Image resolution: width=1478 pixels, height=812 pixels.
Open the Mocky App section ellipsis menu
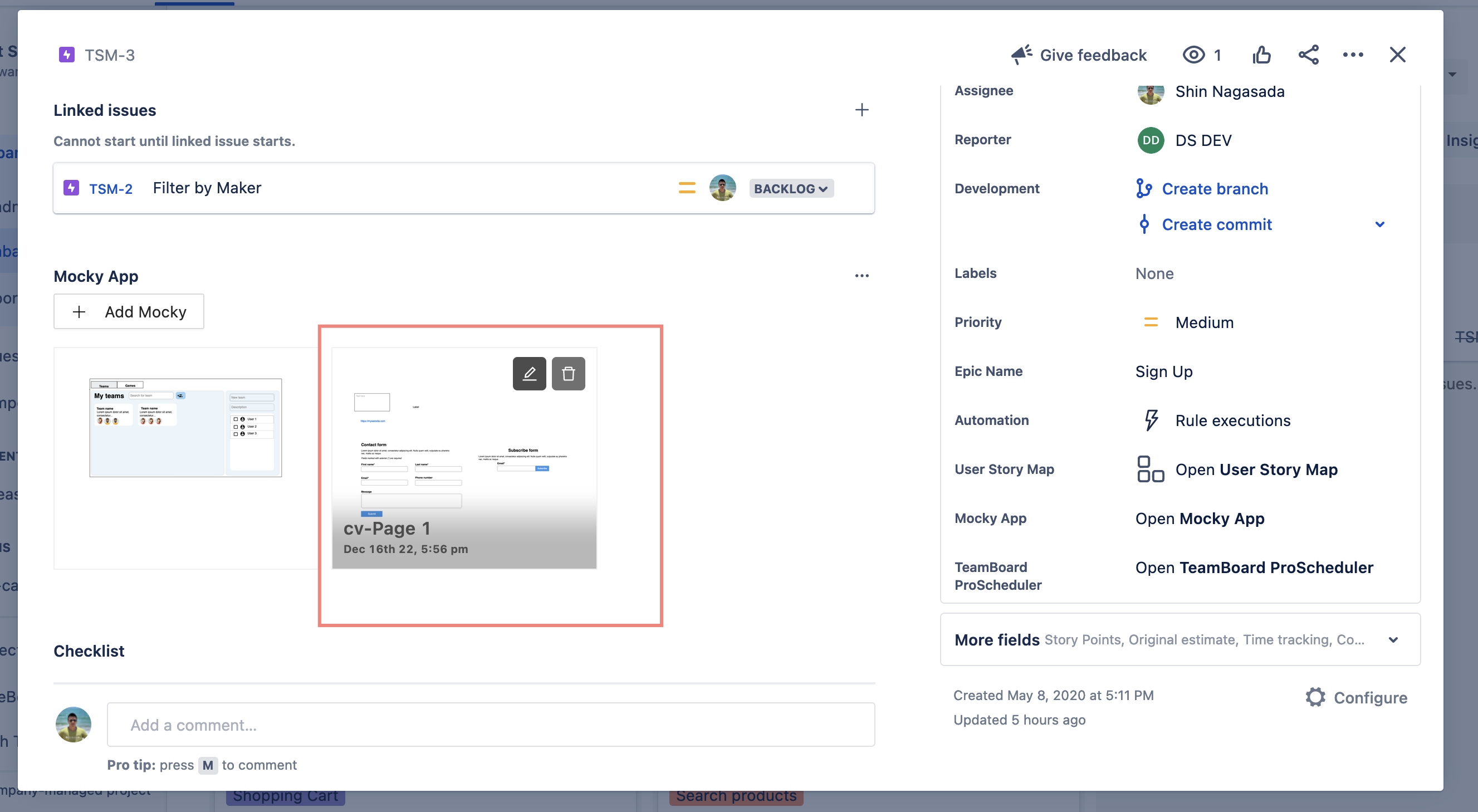[861, 276]
